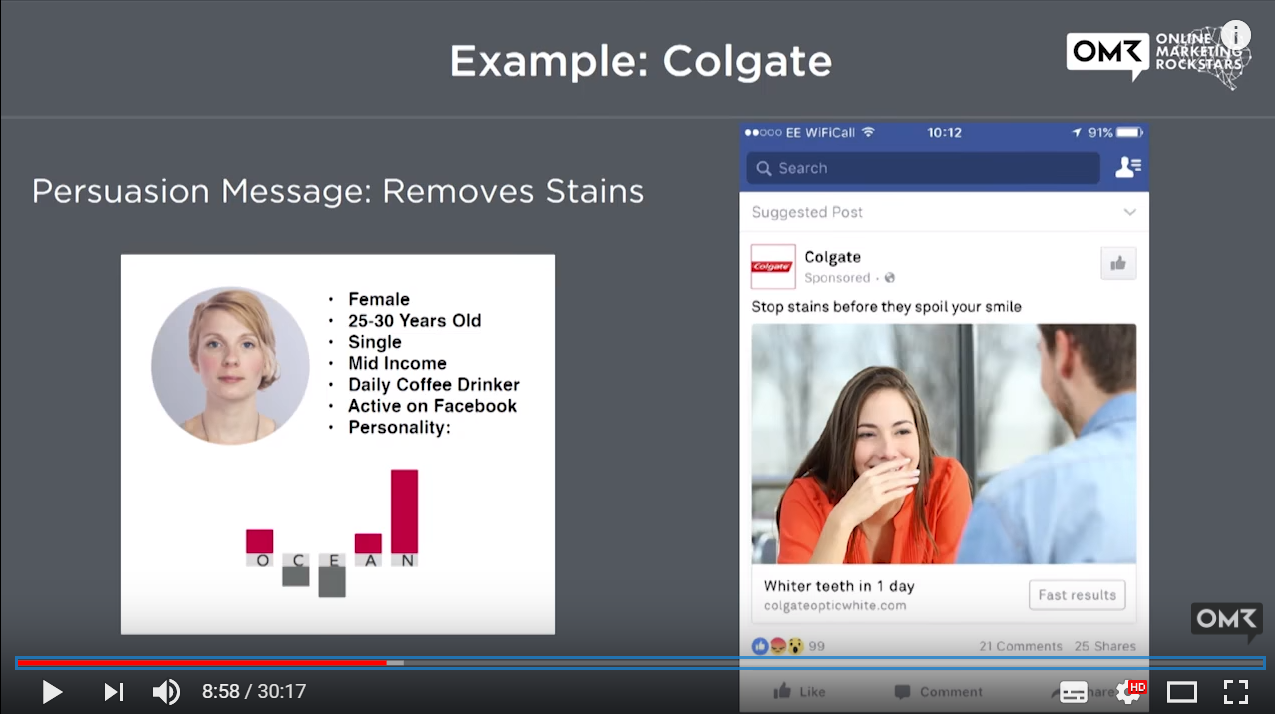This screenshot has height=714, width=1275.
Task: Click the tall N bar in chart
Action: tap(404, 511)
